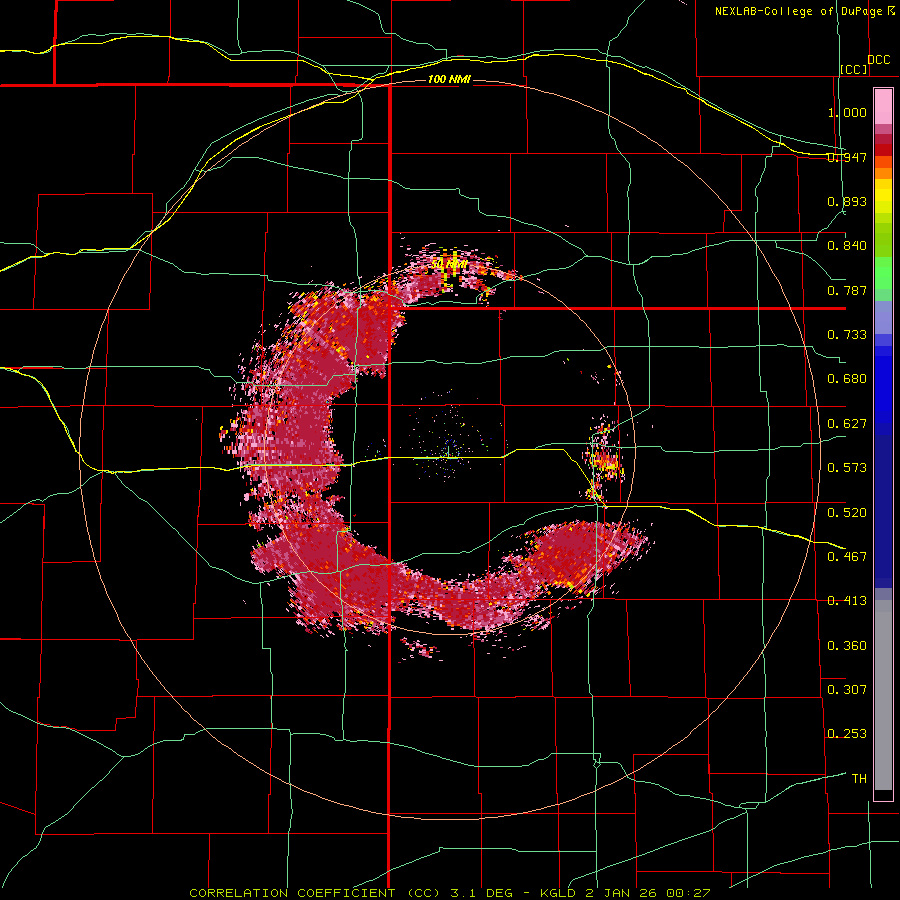Select the 0.947 scale value
Viewport: 900px width, 900px height.
pos(847,157)
